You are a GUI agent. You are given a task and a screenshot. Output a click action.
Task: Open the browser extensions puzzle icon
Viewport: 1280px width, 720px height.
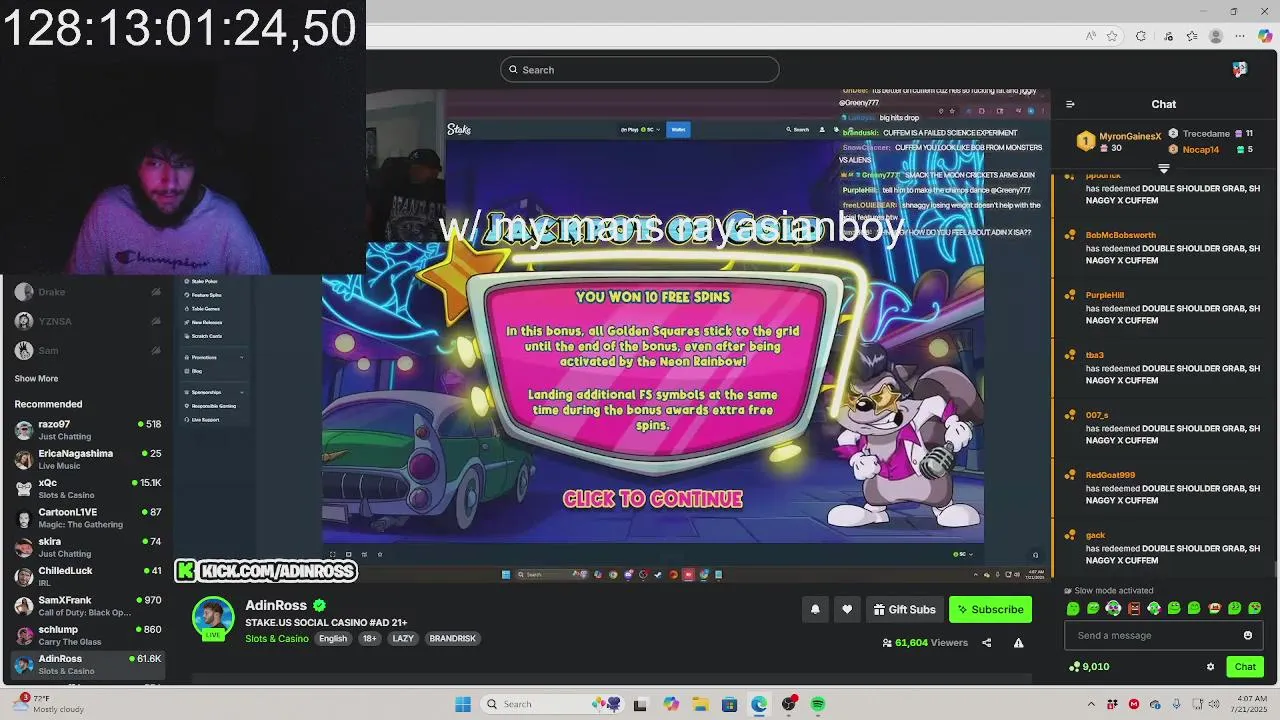(1141, 36)
